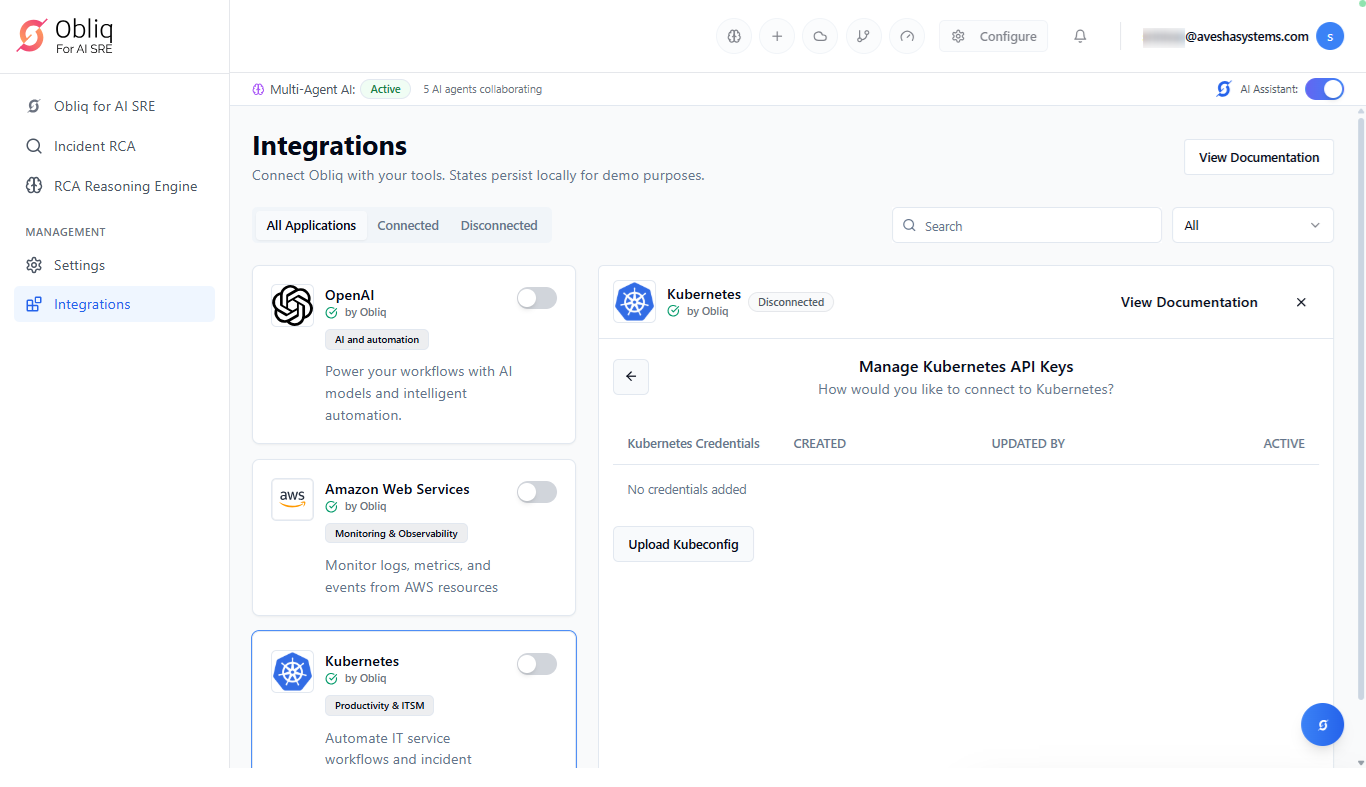Click the plus icon in top toolbar
Viewport: 1366px width, 787px height.
777,37
